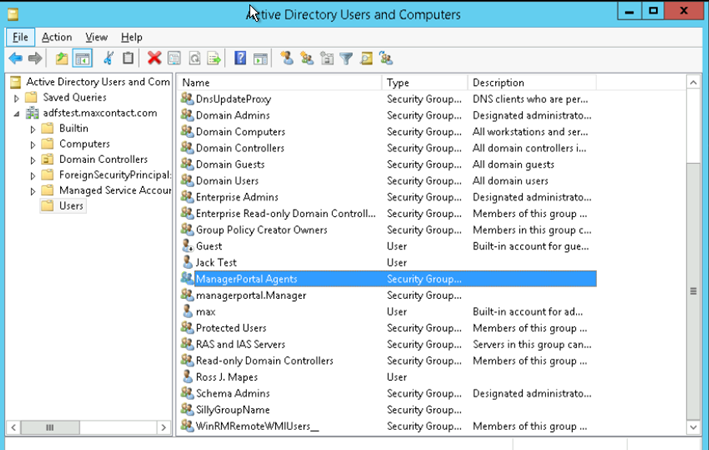Select the Domain Users group
This screenshot has width=709, height=450.
tap(388, 180)
